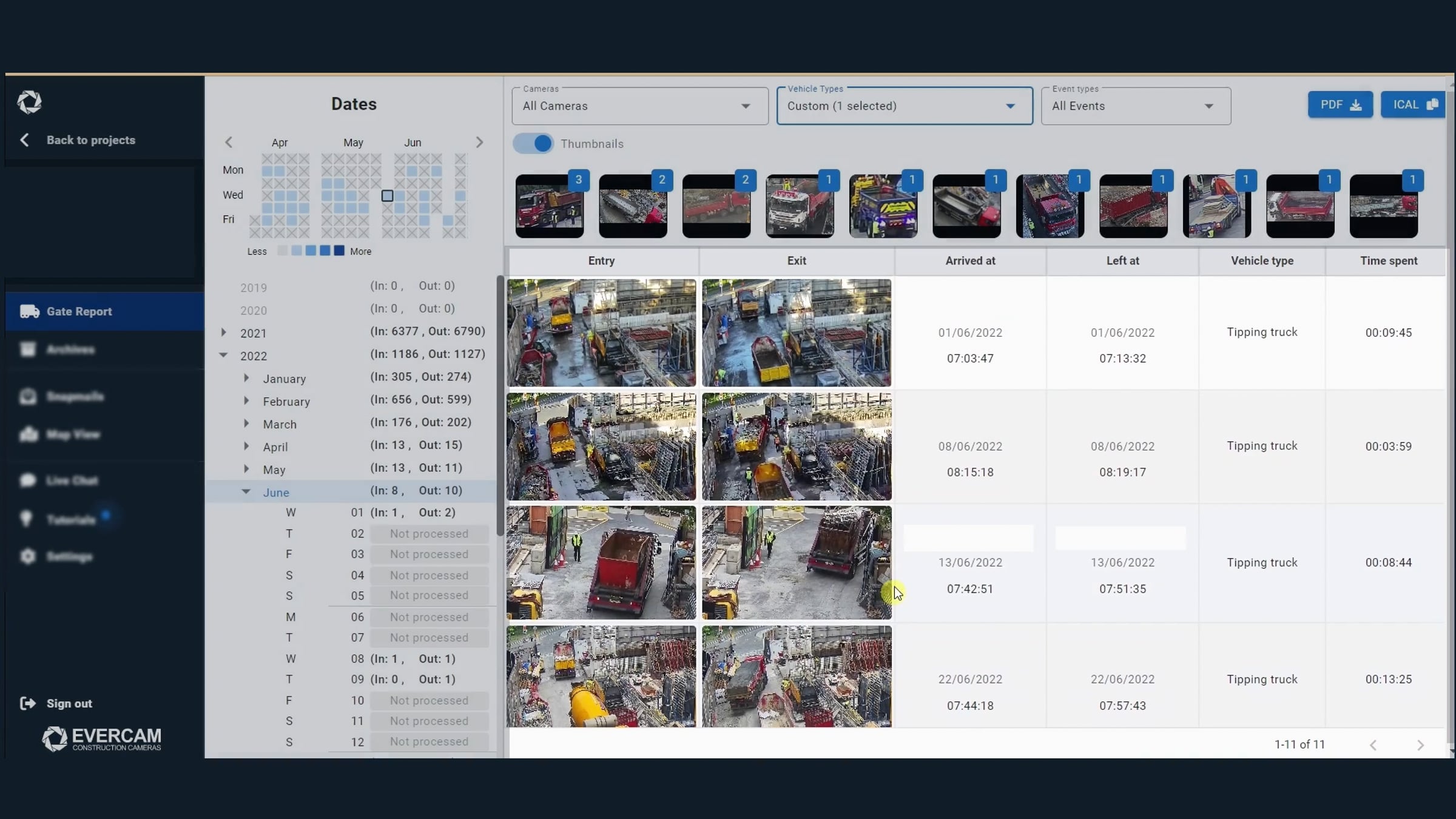Click the Arrived at column header

(x=970, y=261)
